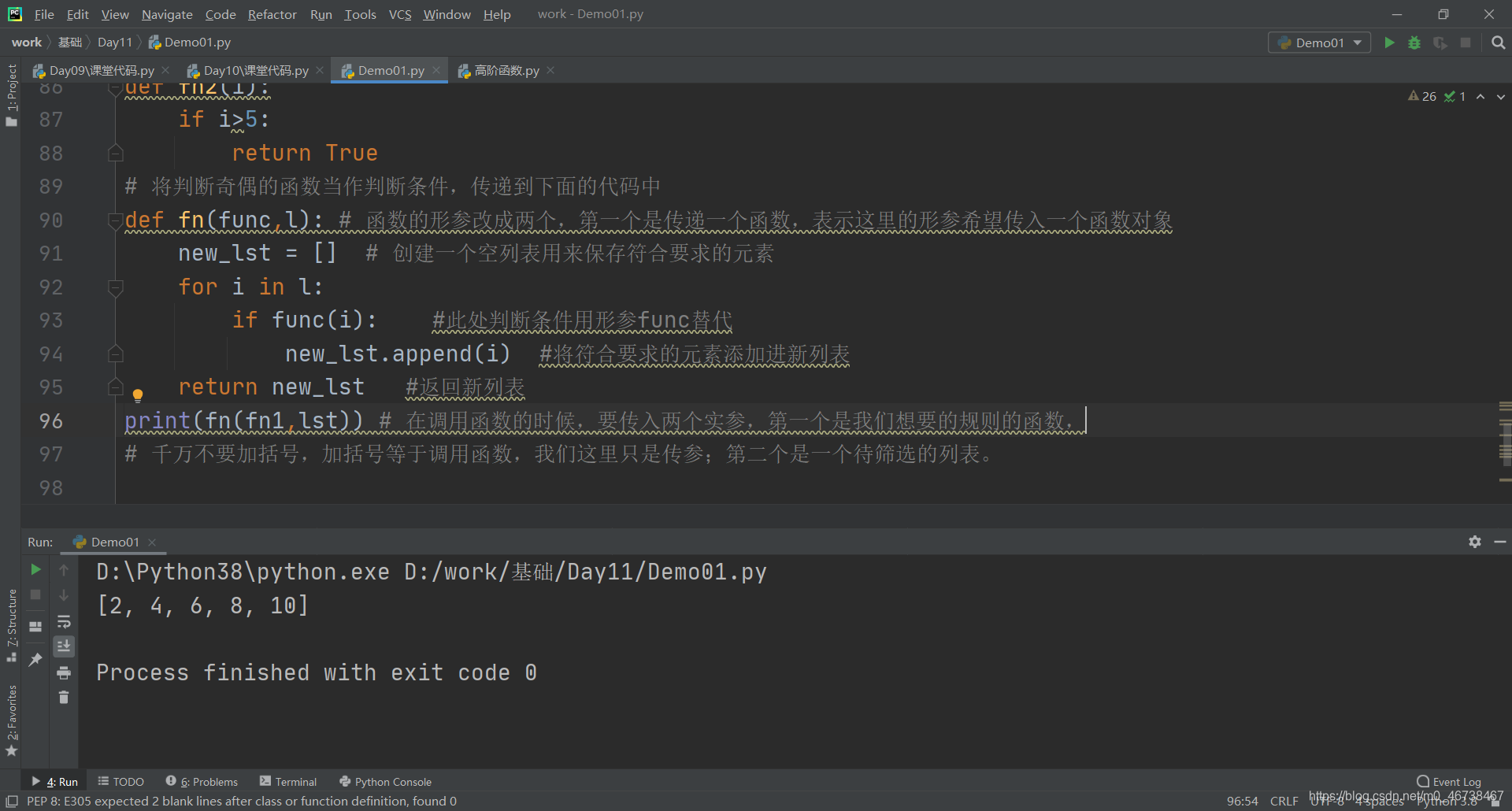Click Day11 breadcrumb in navigation bar
The height and width of the screenshot is (811, 1512).
click(x=115, y=43)
